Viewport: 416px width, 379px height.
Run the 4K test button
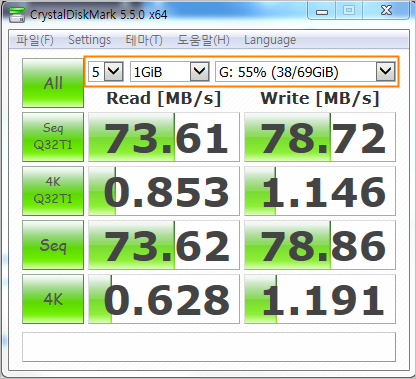tap(53, 299)
